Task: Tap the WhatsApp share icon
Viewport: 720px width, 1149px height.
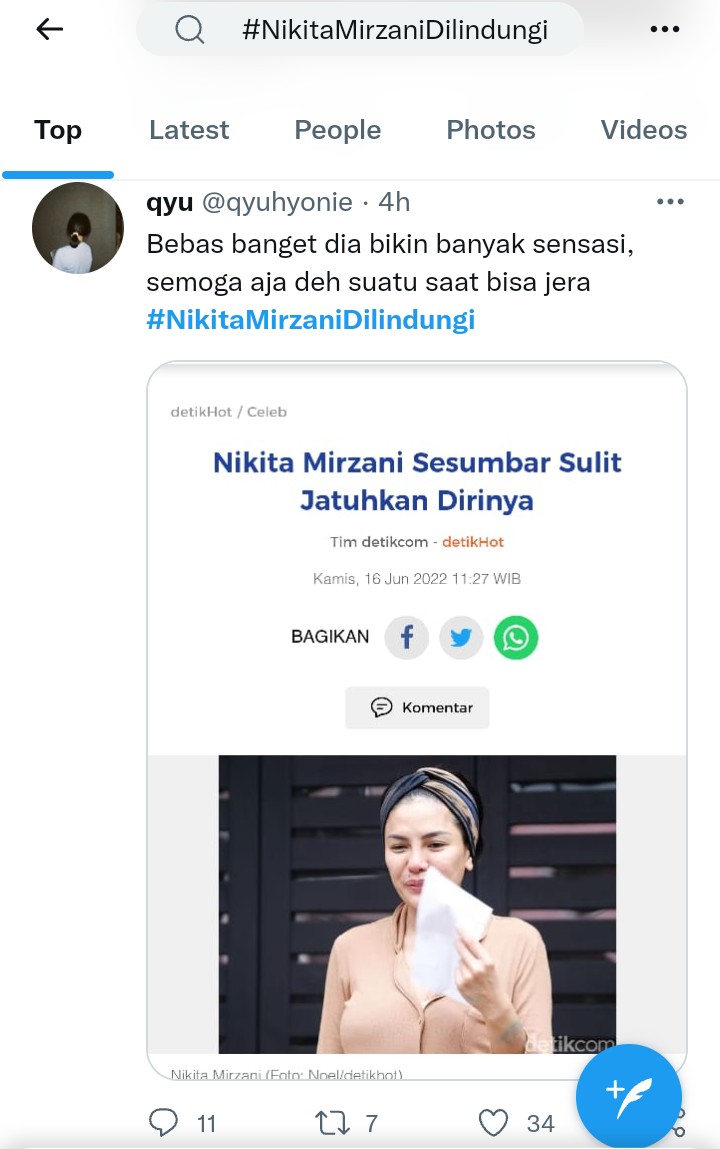Action: pos(516,637)
